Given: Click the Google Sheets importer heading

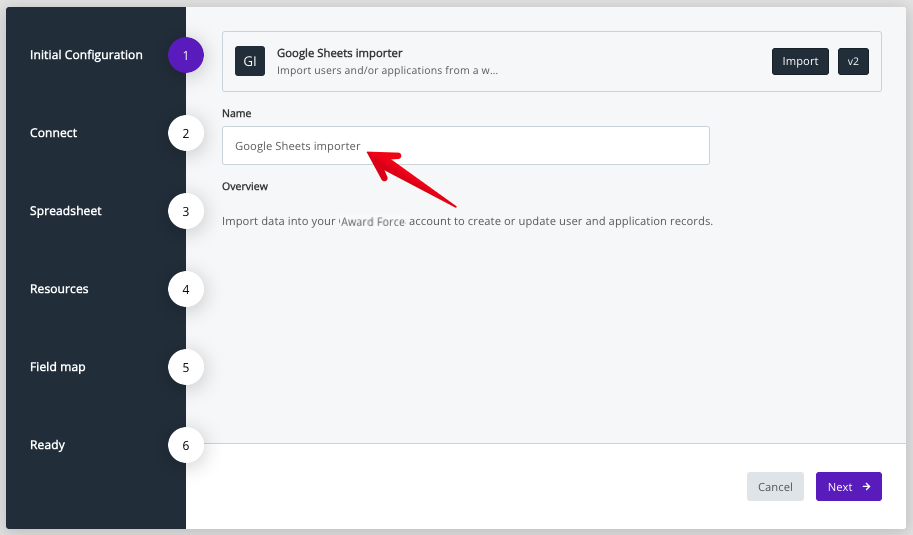Looking at the screenshot, I should pos(339,53).
